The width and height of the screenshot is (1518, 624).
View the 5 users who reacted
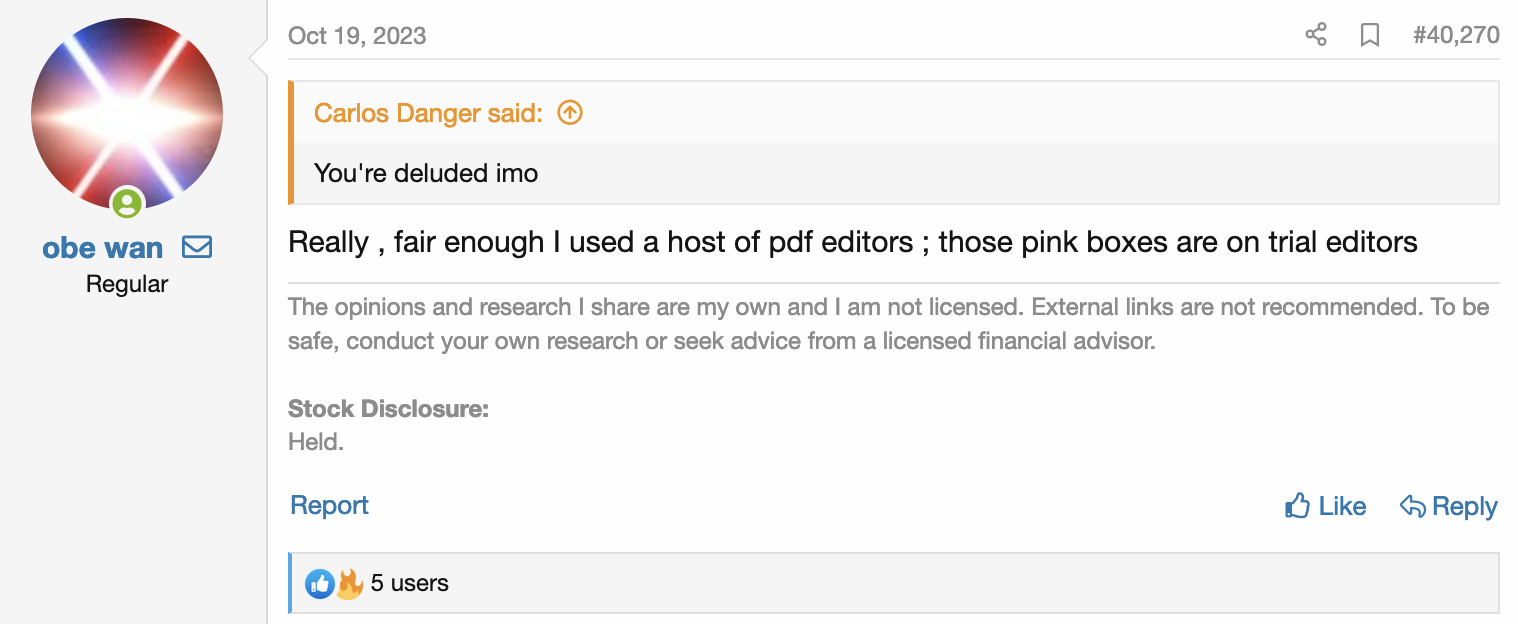[x=409, y=583]
